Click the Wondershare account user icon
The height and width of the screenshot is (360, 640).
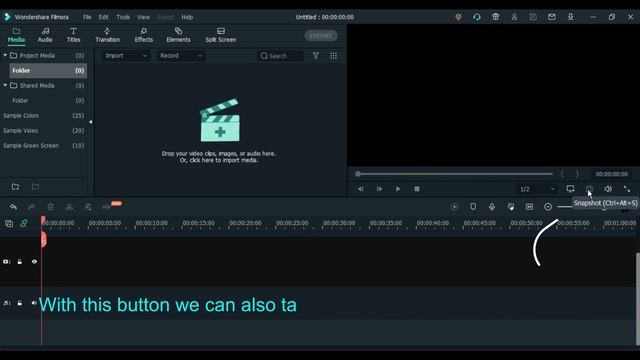pyautogui.click(x=514, y=17)
